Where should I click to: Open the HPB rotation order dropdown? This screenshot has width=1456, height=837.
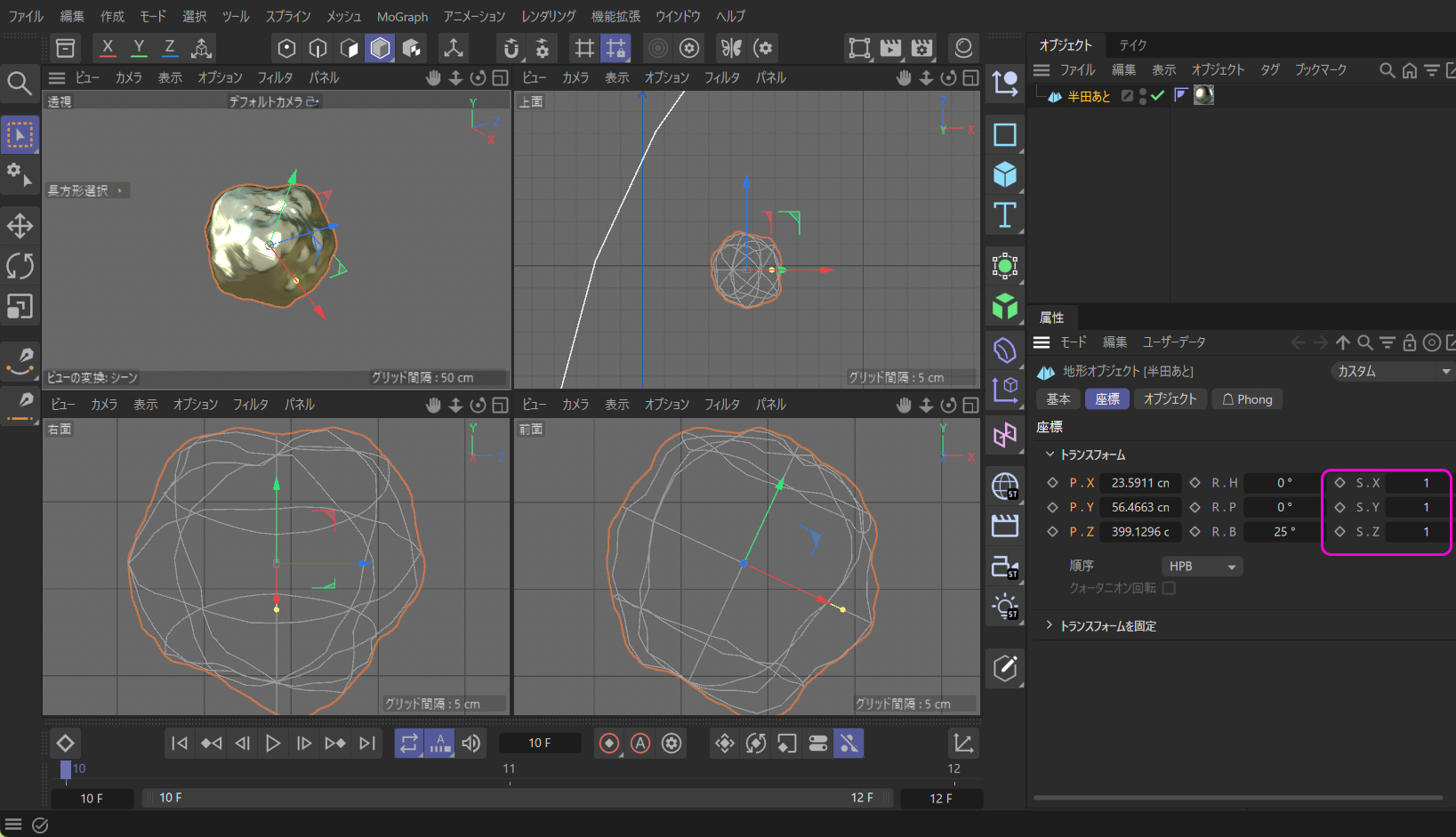1202,567
